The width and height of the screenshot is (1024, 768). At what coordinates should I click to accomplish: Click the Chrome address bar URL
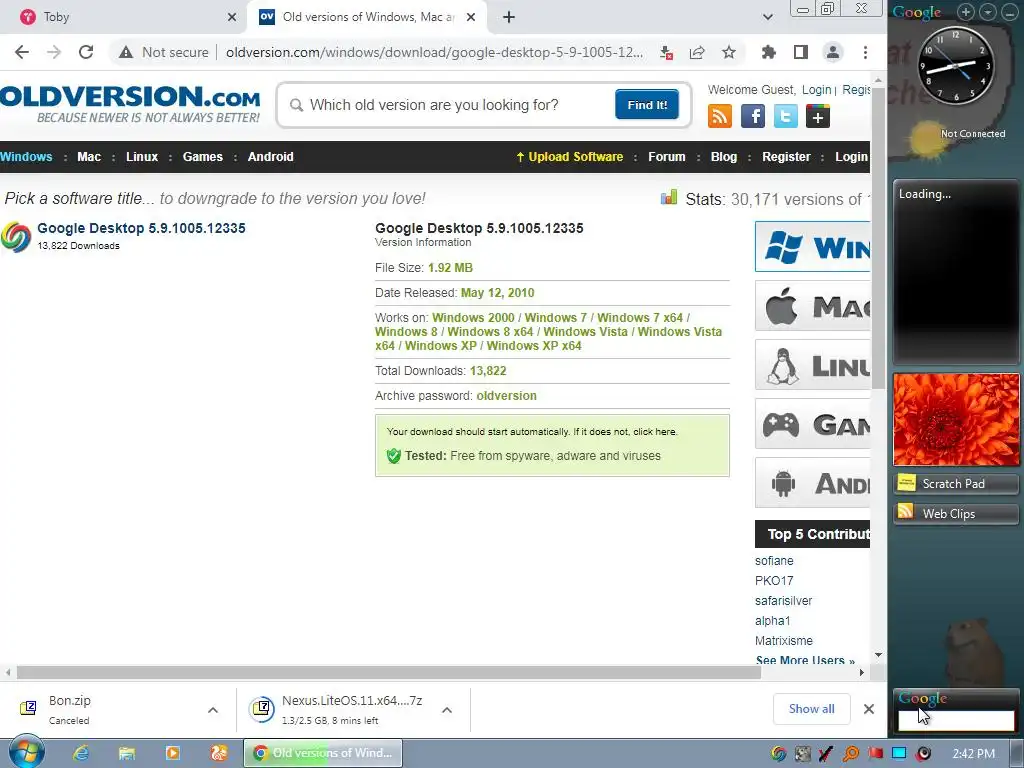coord(434,52)
